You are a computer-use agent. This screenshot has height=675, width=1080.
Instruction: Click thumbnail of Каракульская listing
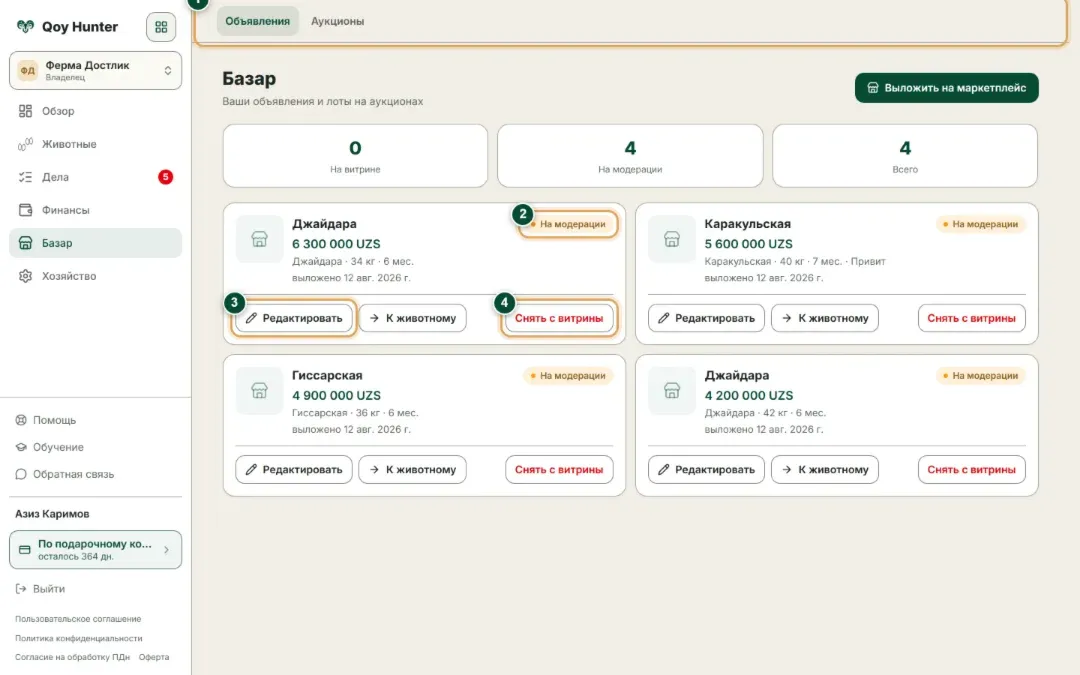[672, 239]
